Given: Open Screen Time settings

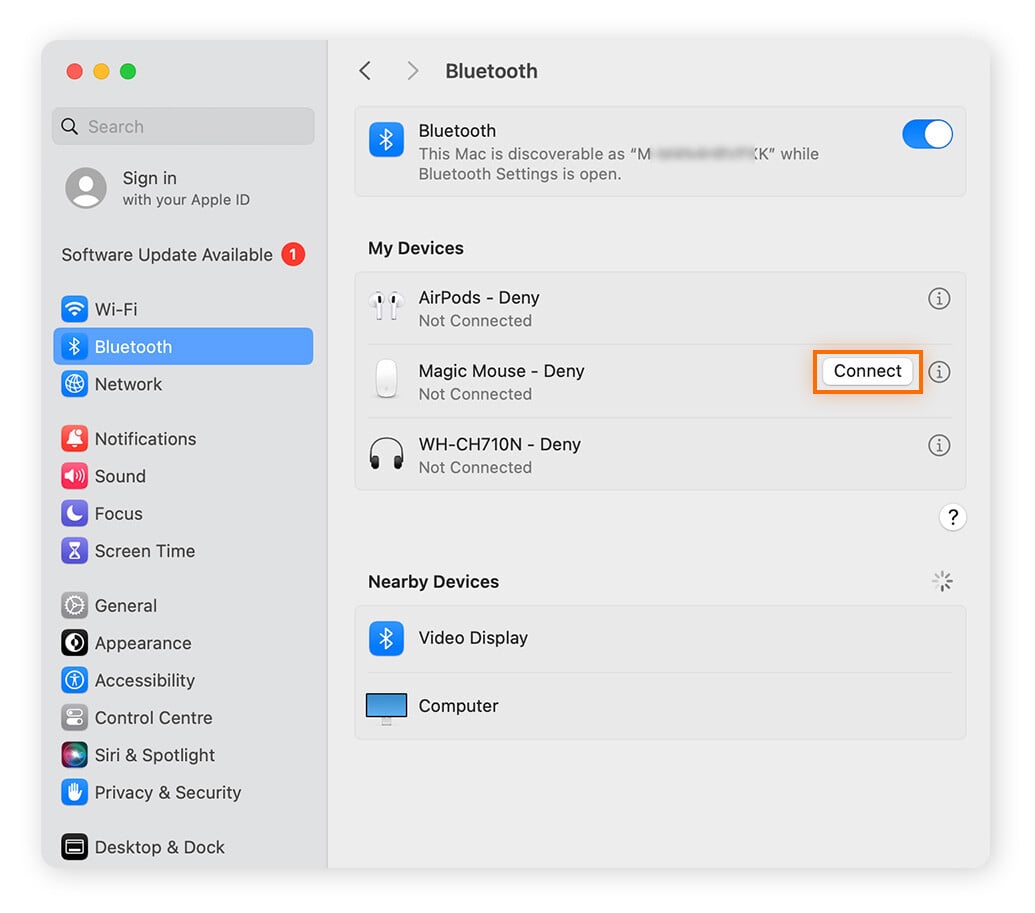Looking at the screenshot, I should [144, 551].
